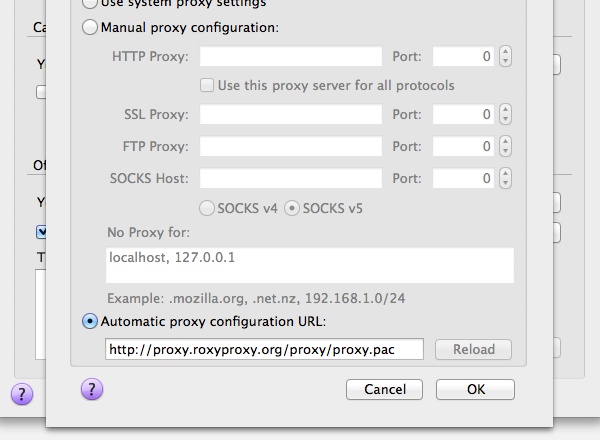Reload the proxy configuration URL
Screen dimensions: 600x440
473,349
